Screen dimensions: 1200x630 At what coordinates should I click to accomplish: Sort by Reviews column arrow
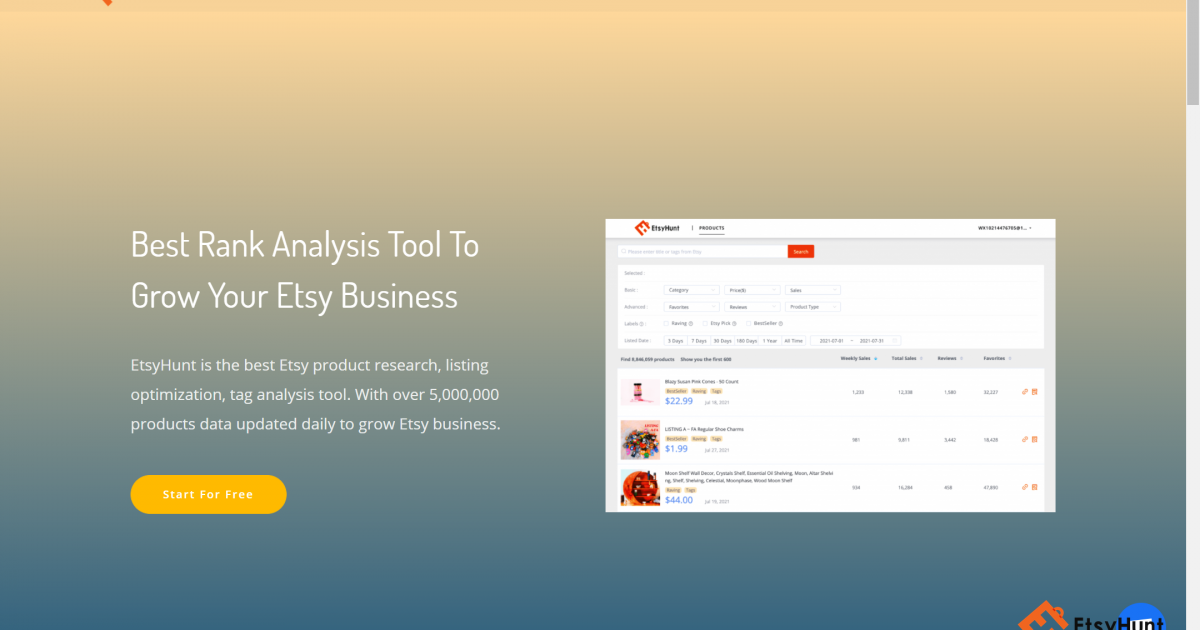961,358
